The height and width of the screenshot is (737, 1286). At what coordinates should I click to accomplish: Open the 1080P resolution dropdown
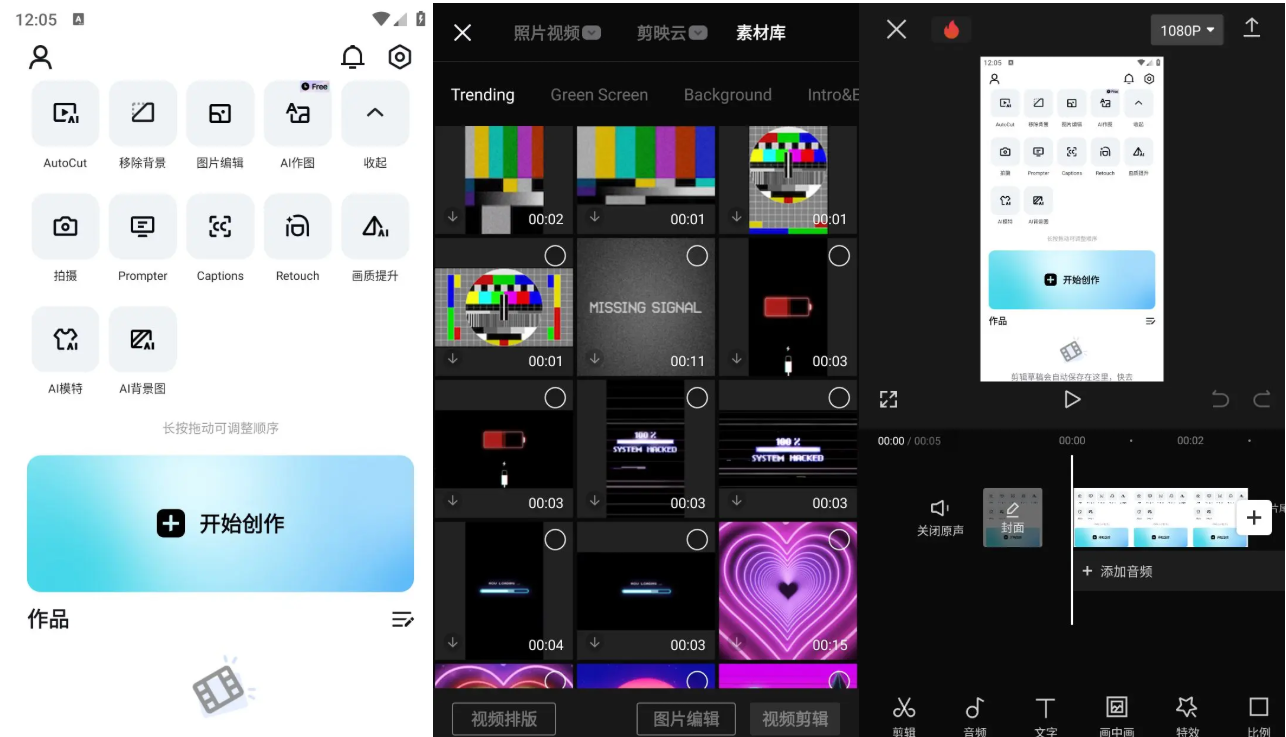tap(1186, 30)
